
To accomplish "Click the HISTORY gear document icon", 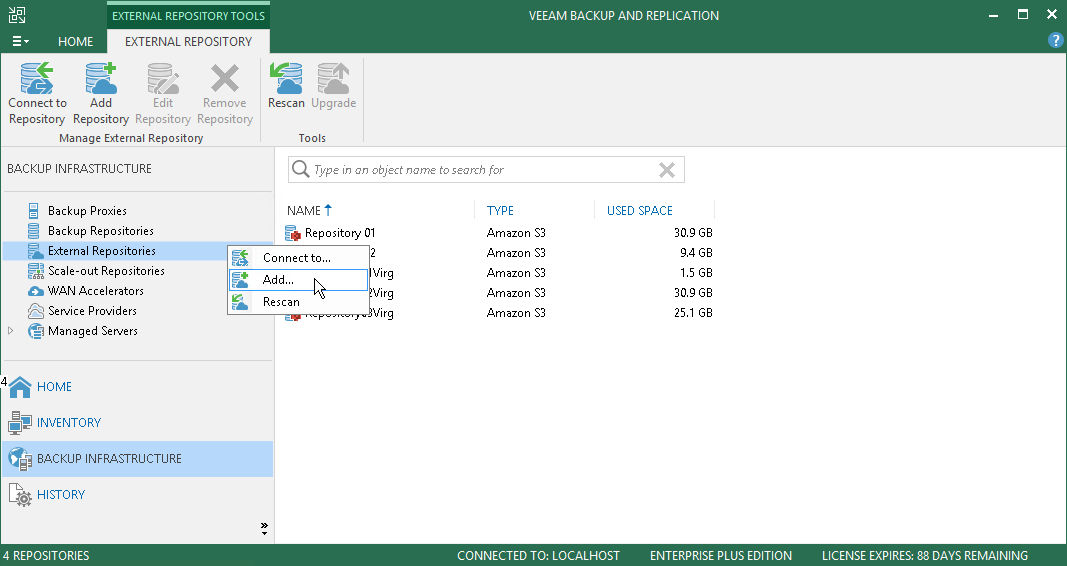I will (20, 495).
